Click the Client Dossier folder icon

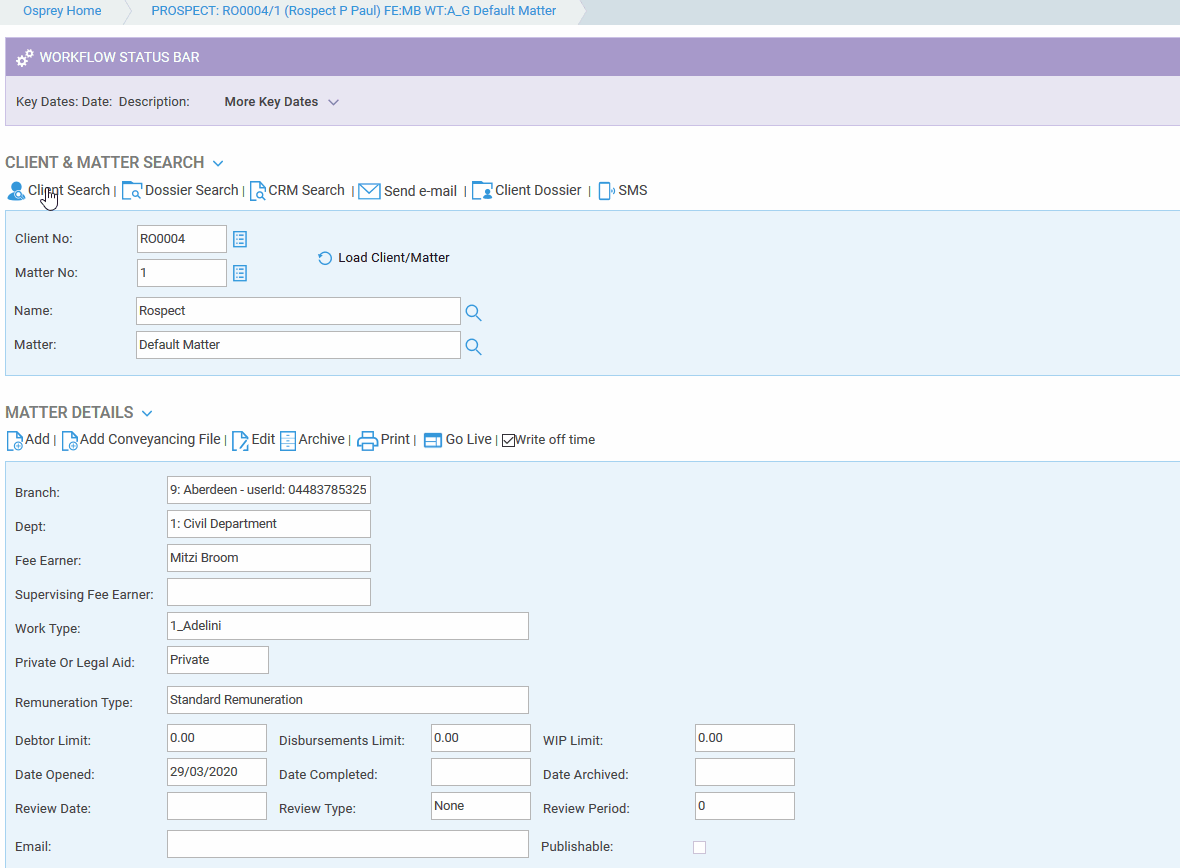coord(482,191)
